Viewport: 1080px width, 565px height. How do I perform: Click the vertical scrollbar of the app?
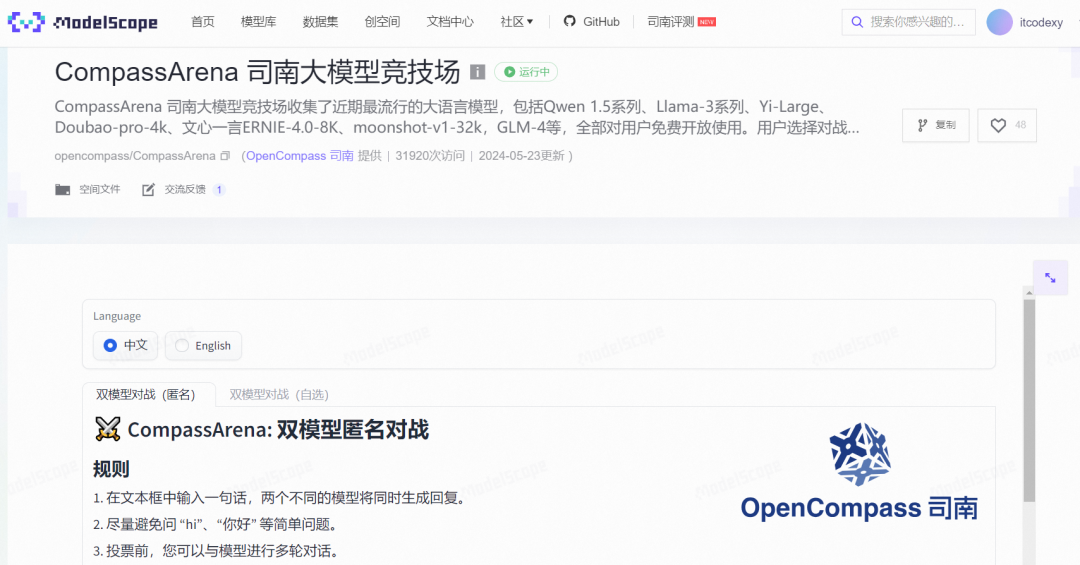click(1029, 401)
